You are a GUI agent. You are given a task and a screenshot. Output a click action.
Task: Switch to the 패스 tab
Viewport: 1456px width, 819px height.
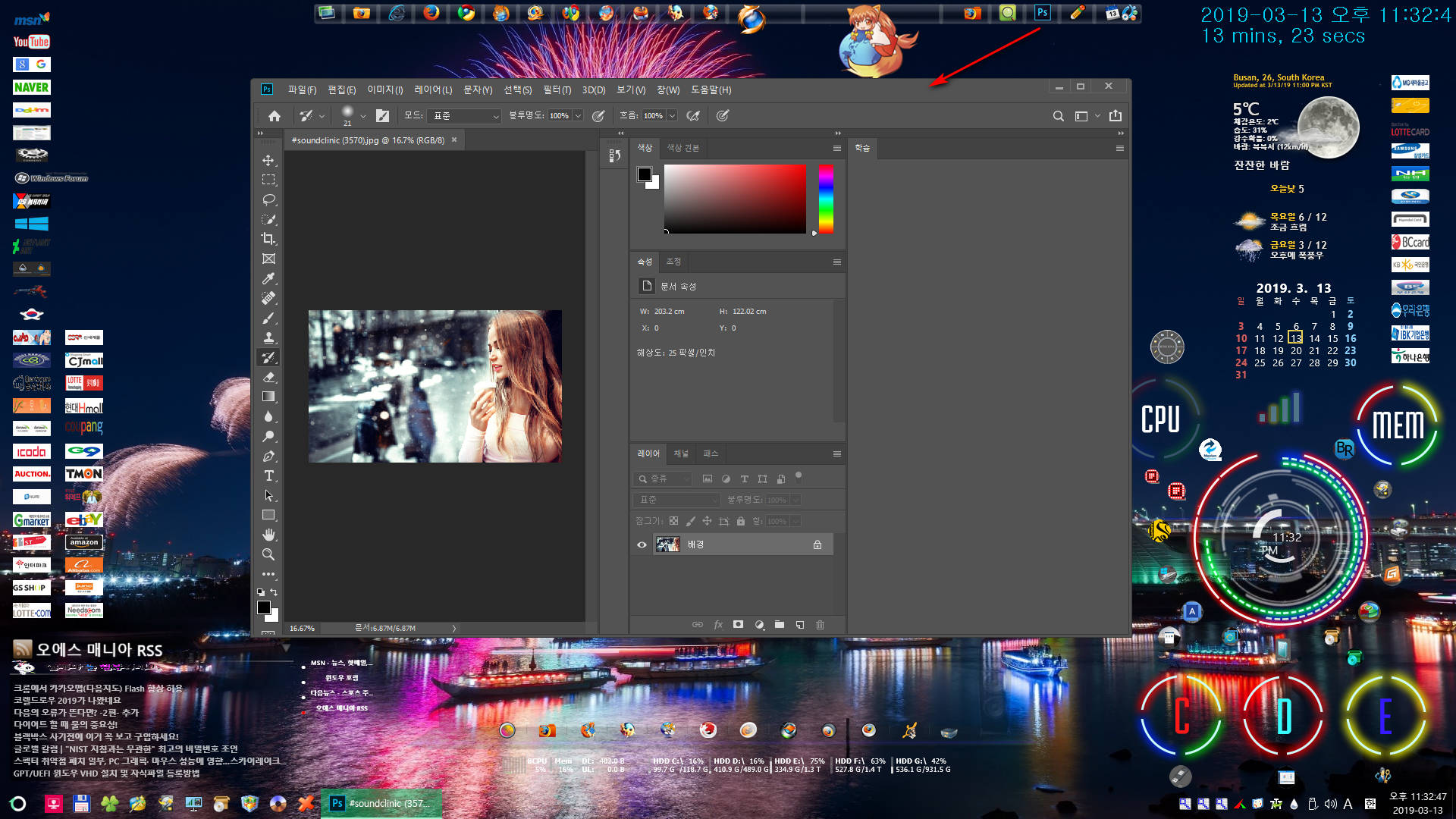click(711, 453)
